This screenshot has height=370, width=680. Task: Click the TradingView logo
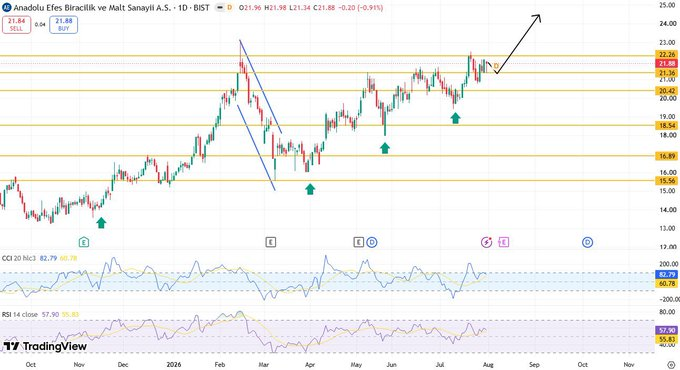45,346
